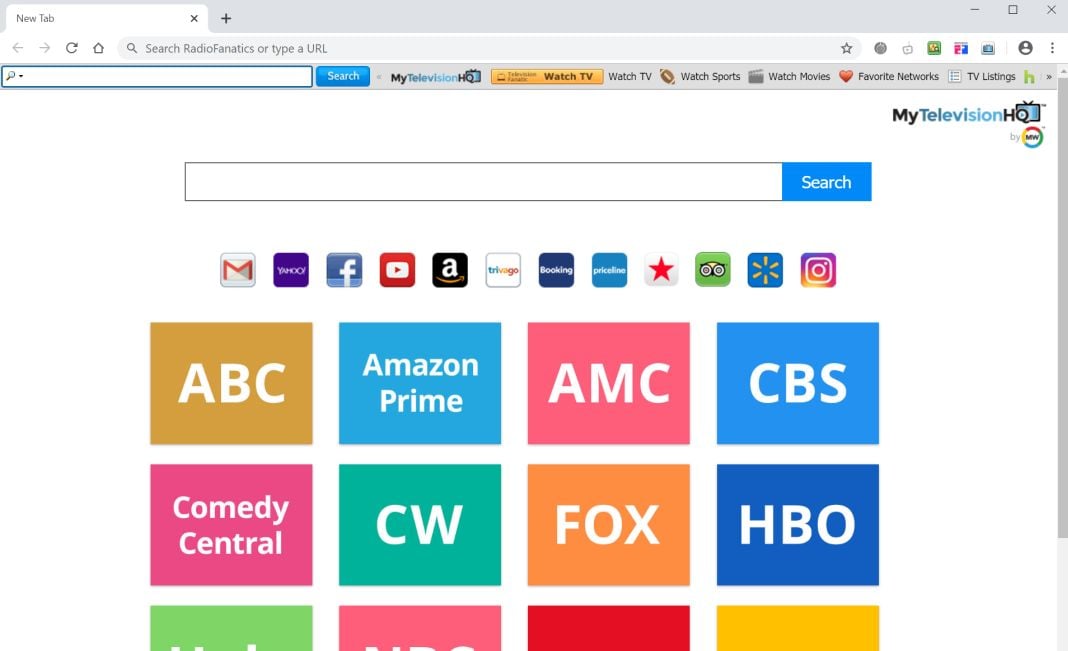Open toolbar search magnifier dropdown
Viewport: 1068px width, 651px height.
click(14, 76)
